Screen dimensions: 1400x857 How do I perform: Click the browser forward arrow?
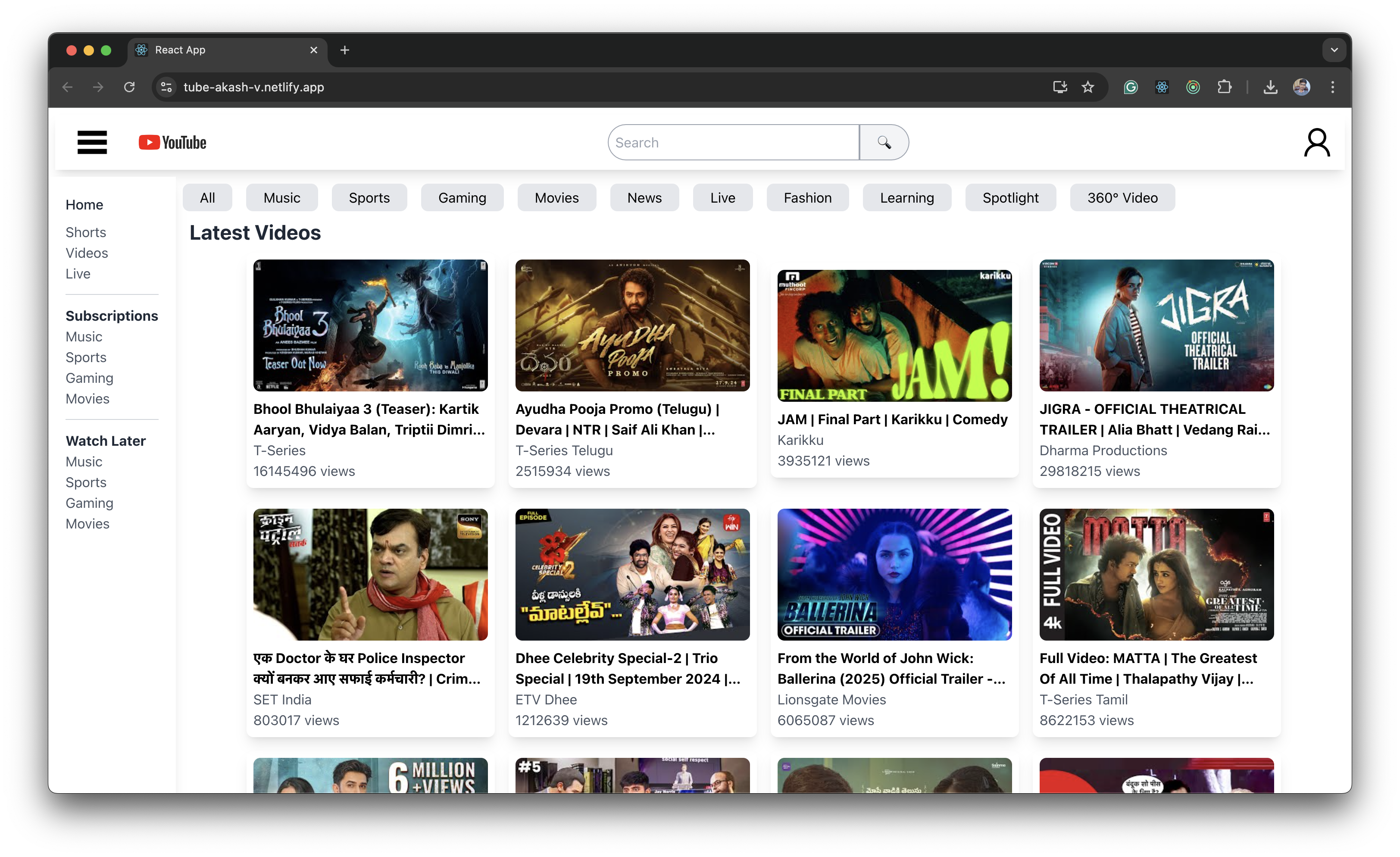[x=98, y=87]
